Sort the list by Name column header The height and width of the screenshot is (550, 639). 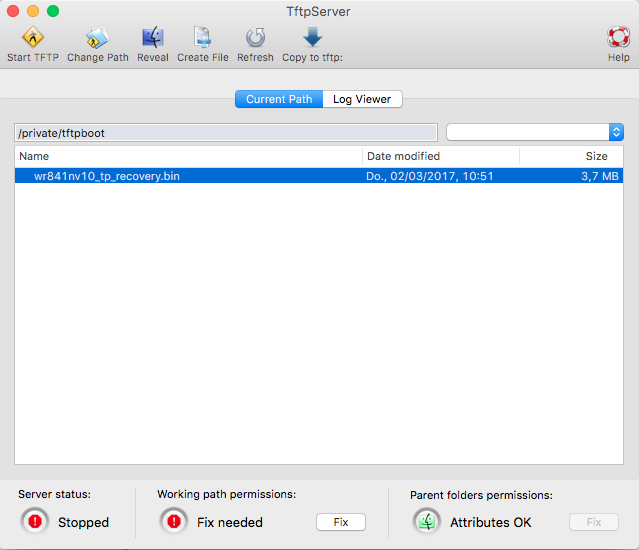point(188,156)
